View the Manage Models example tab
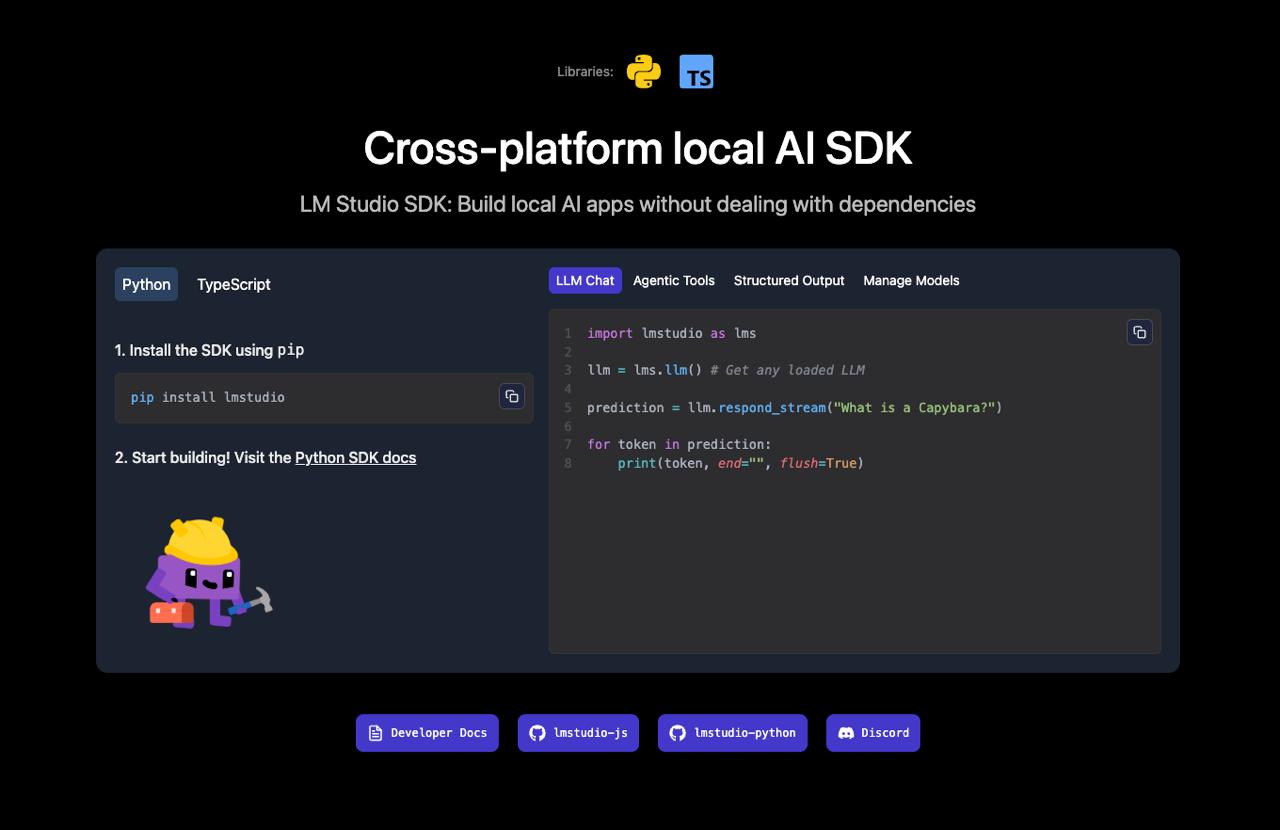 (x=911, y=281)
